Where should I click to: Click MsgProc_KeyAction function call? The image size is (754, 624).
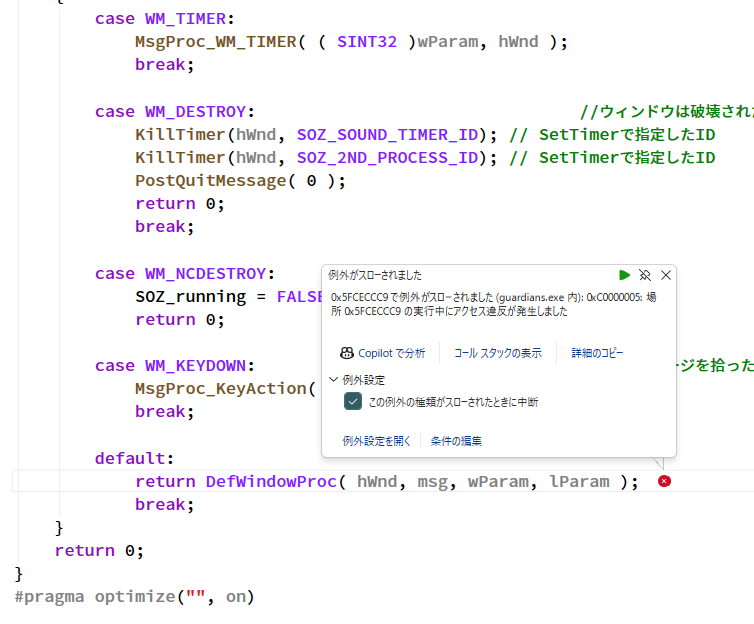[x=221, y=388]
